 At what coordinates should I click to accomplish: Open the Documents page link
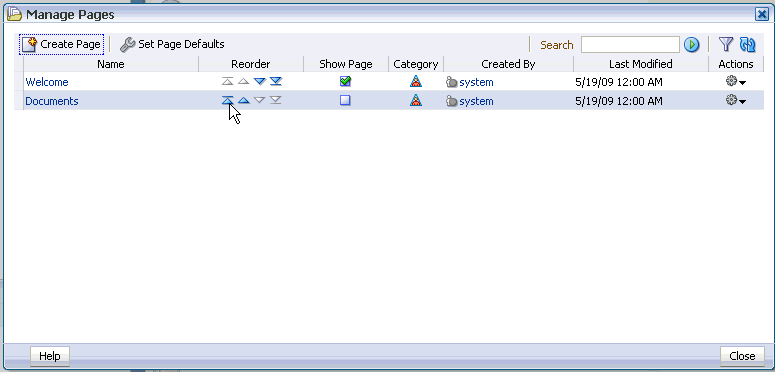52,101
